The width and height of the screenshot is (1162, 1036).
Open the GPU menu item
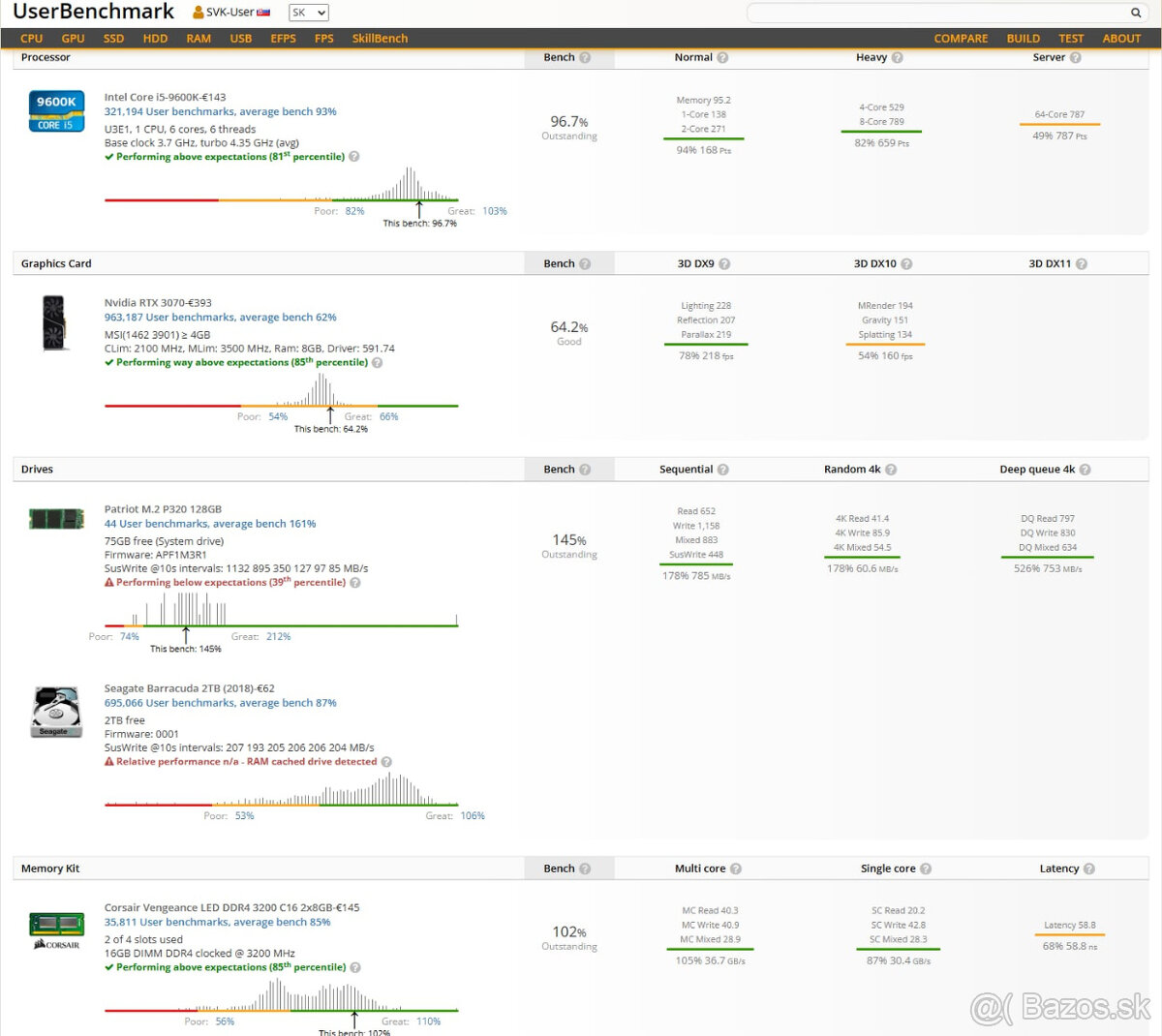click(x=73, y=39)
